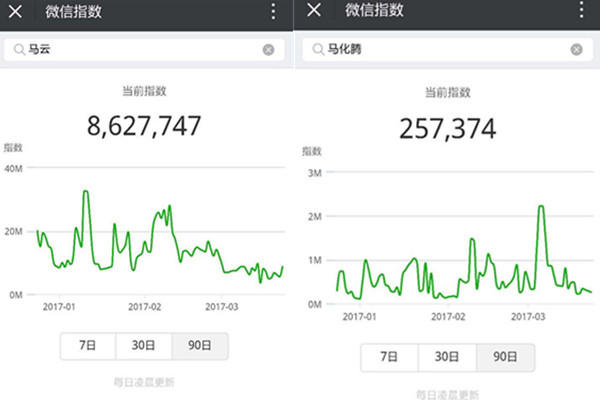Image resolution: width=600 pixels, height=400 pixels.
Task: Focus the 马云 search input
Action: coord(144,50)
